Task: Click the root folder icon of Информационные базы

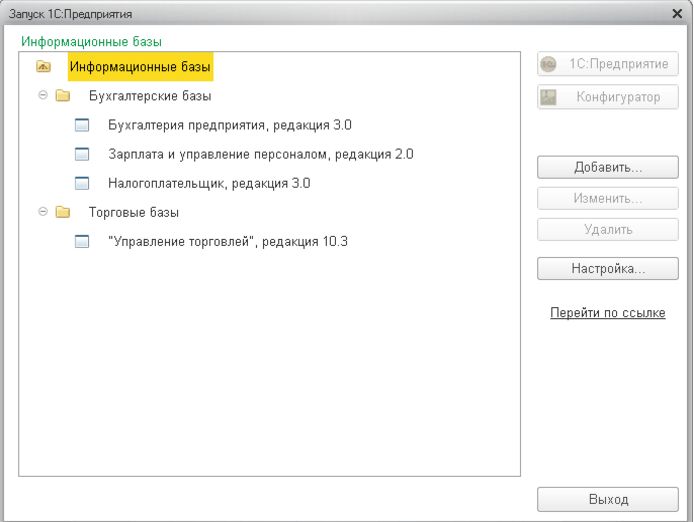Action: (43, 66)
